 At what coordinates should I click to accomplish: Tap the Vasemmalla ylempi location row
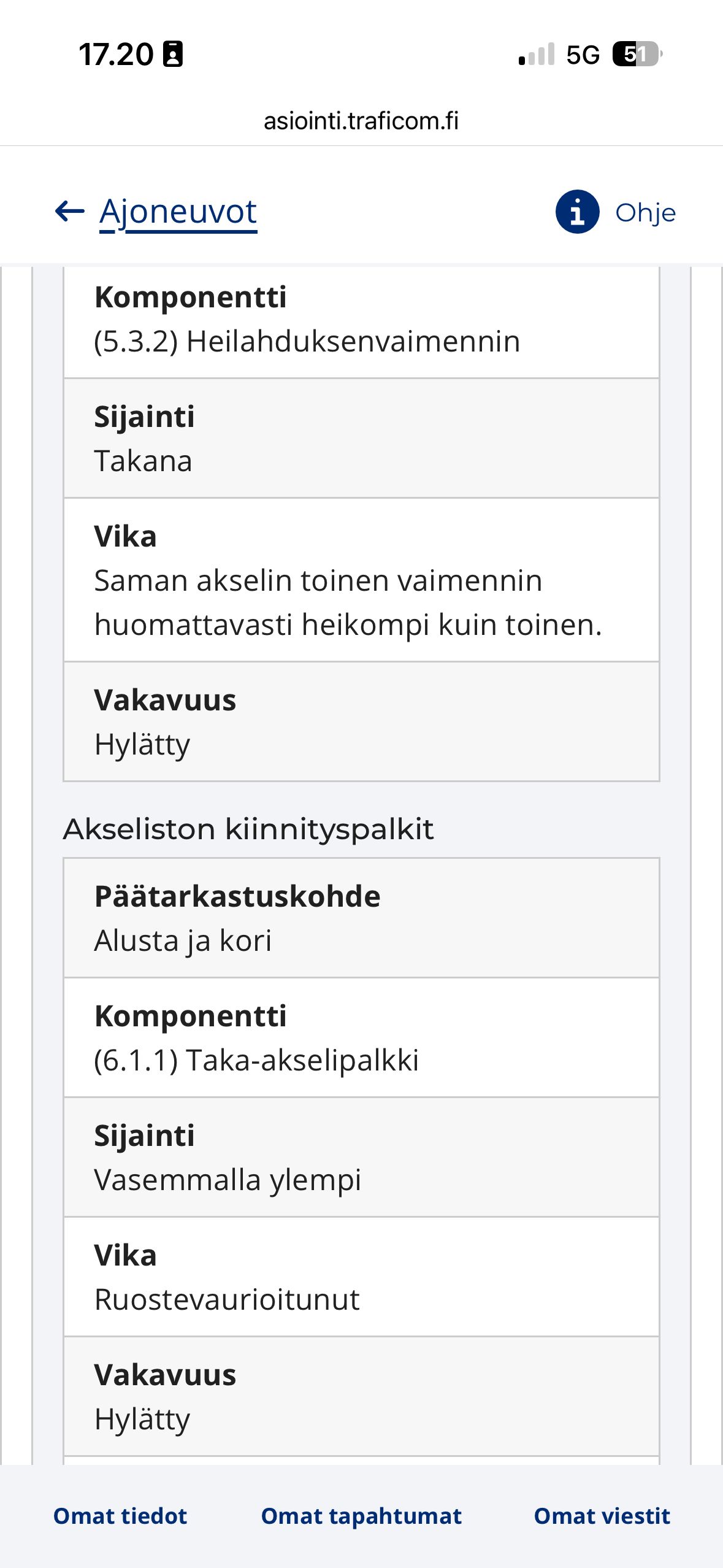coord(361,1158)
